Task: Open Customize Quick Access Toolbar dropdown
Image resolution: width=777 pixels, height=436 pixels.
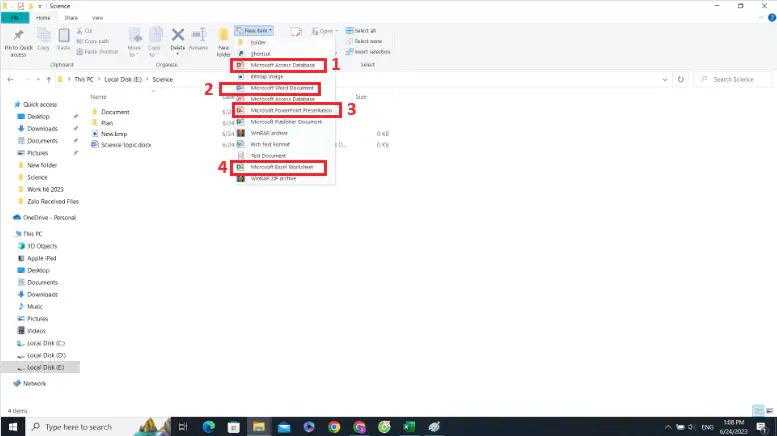Action: point(40,6)
